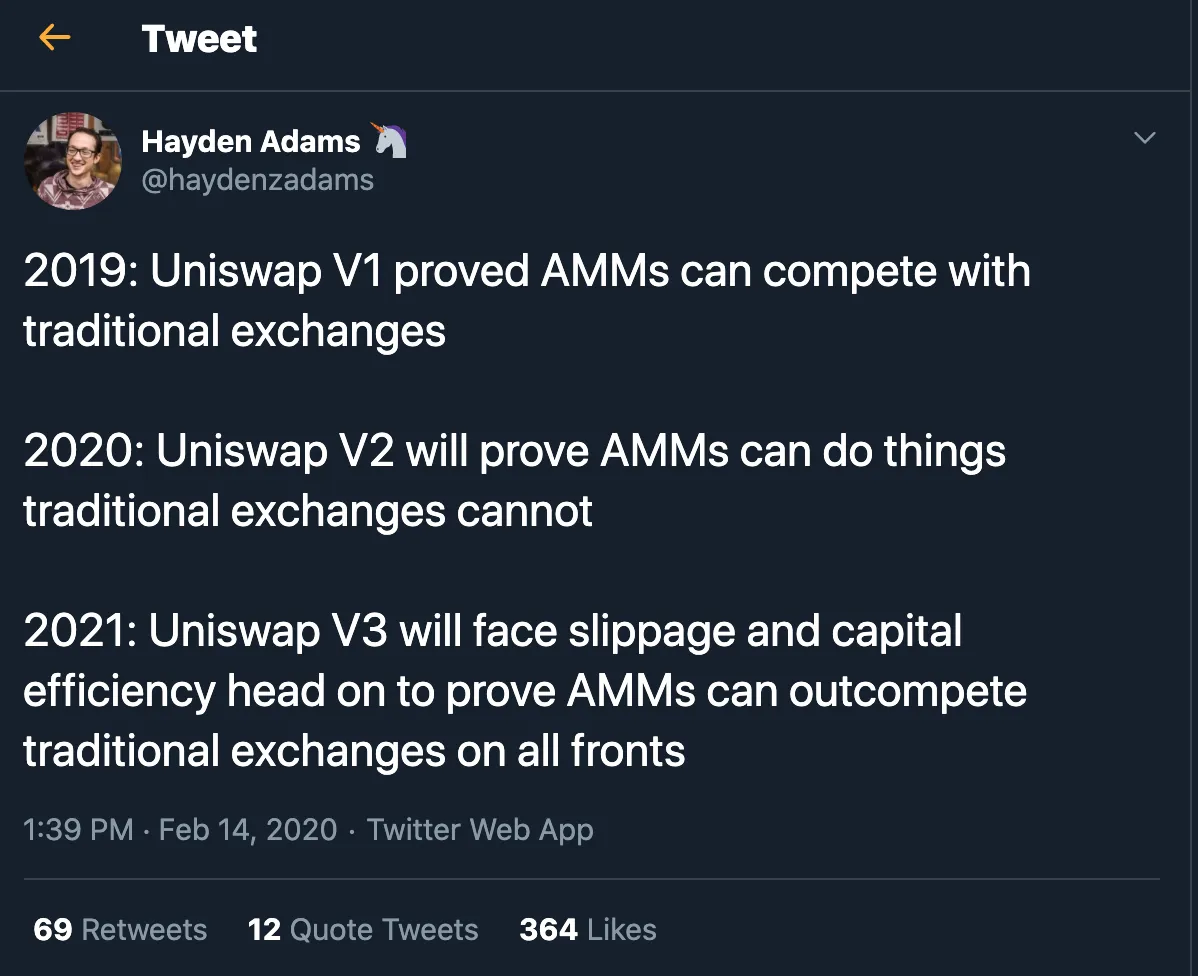Expand the tweet options chevron
The width and height of the screenshot is (1198, 976).
coord(1144,138)
